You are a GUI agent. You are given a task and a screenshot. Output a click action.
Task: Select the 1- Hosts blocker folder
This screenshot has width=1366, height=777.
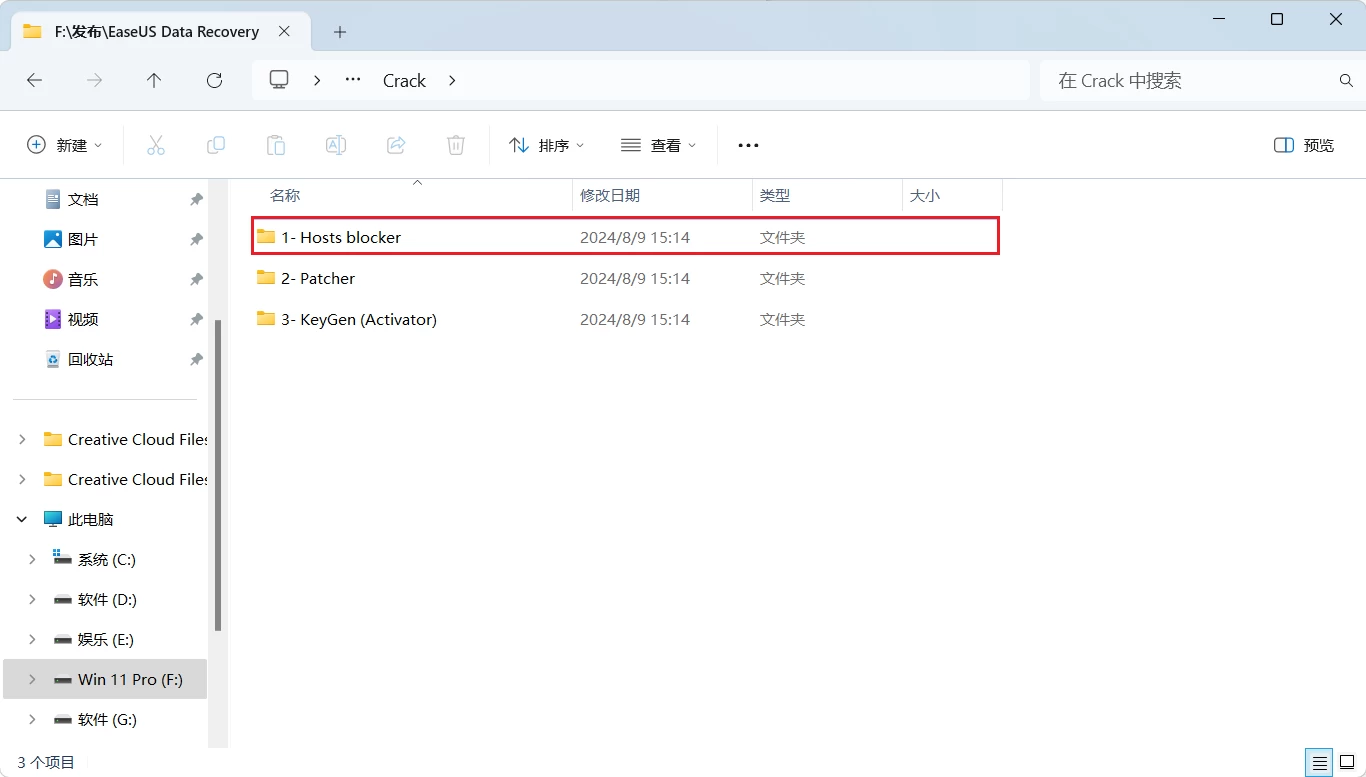[x=626, y=237]
